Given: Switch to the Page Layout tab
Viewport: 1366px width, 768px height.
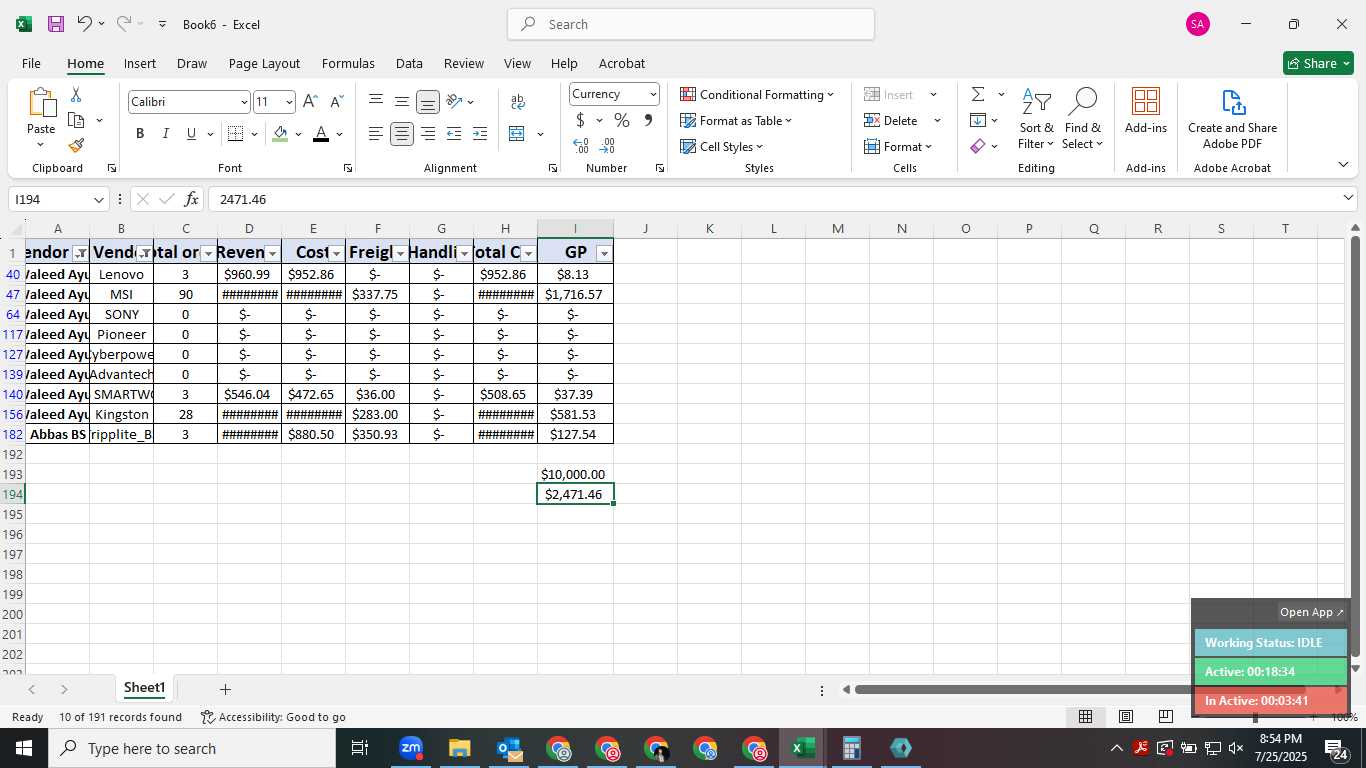Looking at the screenshot, I should tap(264, 63).
